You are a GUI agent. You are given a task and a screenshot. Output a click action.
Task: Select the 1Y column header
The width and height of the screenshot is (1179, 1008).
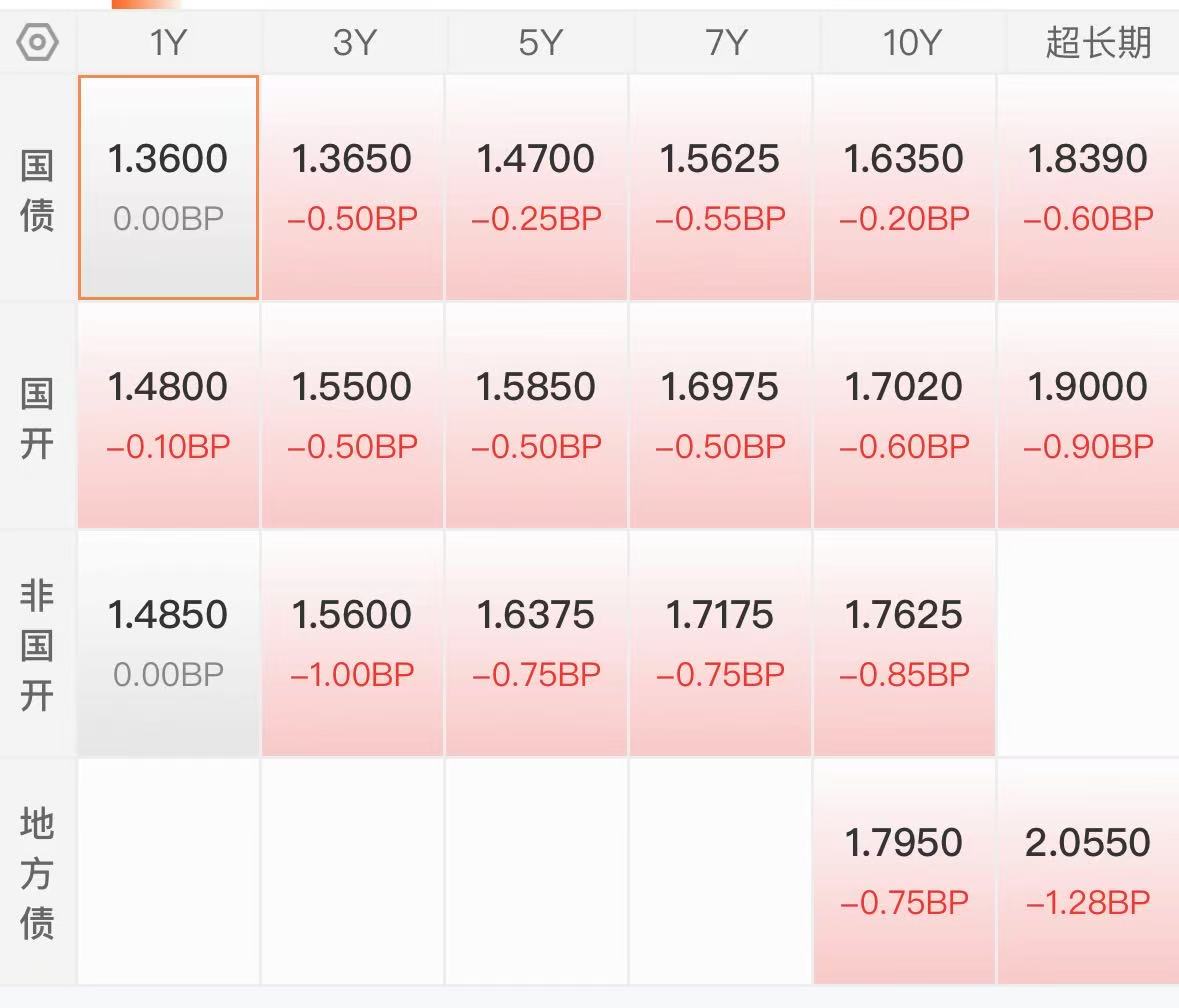point(168,42)
